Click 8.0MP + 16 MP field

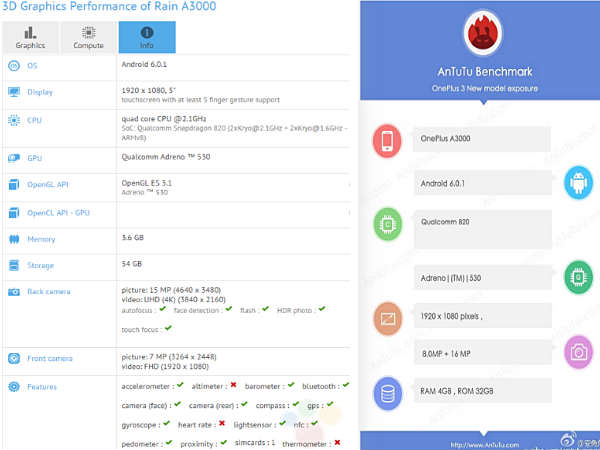tap(483, 353)
